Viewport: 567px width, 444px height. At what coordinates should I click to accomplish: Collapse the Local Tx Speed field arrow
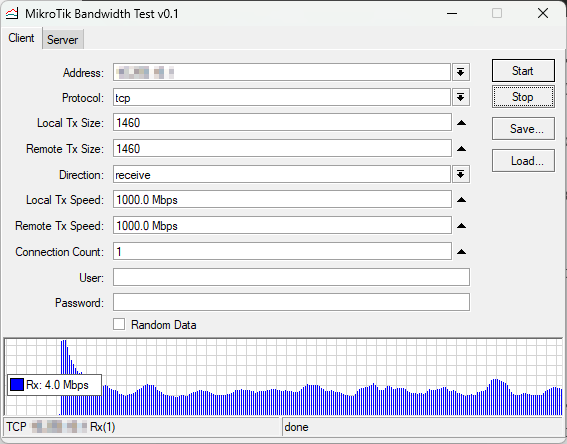coord(461,200)
